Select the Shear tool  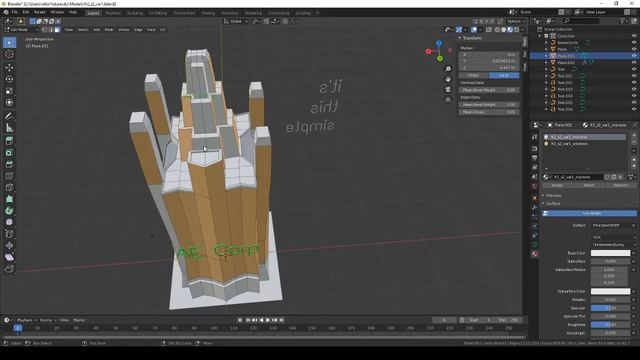coord(9,257)
